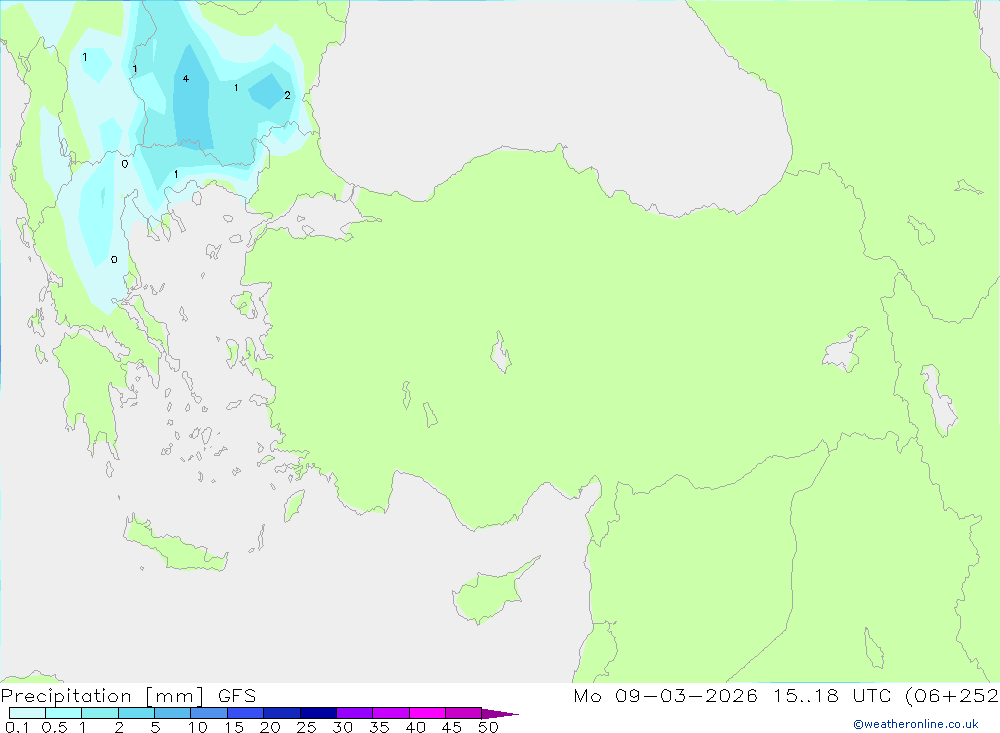This screenshot has height=733, width=1000.
Task: Click the 0.5–1 mm legend color swatch
Action: 64,713
